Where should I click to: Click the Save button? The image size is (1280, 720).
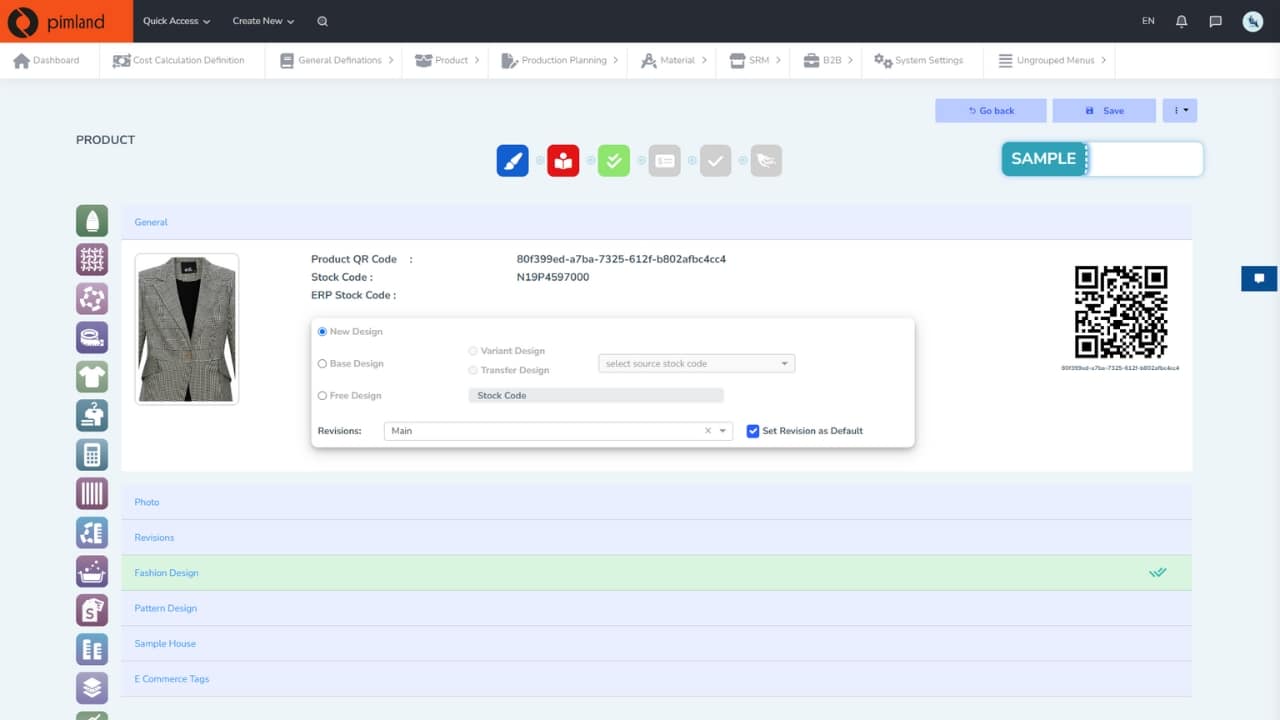click(x=1104, y=111)
